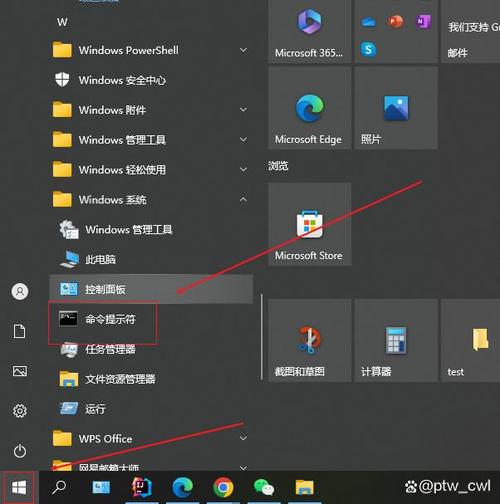This screenshot has height=504, width=500.
Task: Click the Windows 轻松使用 folder label
Action: [x=122, y=170]
